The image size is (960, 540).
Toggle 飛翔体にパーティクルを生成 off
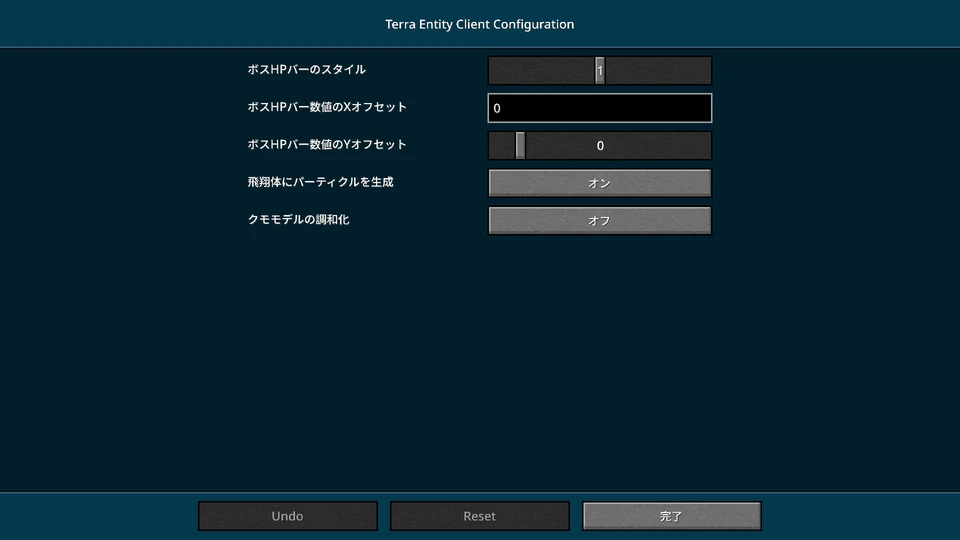point(600,183)
